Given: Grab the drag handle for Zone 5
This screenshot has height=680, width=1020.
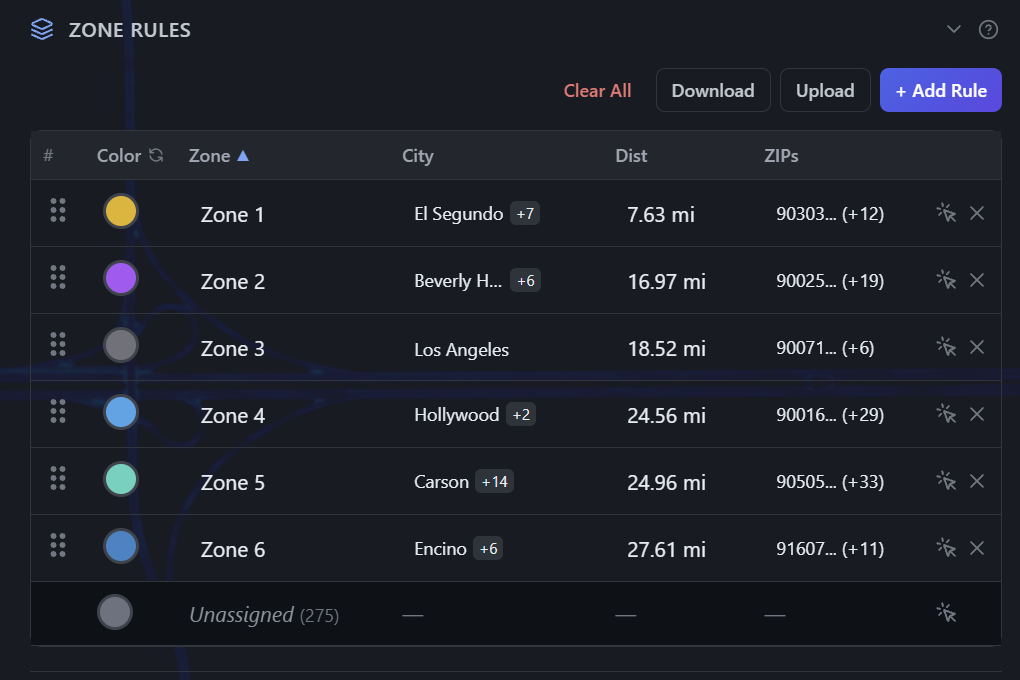Looking at the screenshot, I should [x=58, y=478].
